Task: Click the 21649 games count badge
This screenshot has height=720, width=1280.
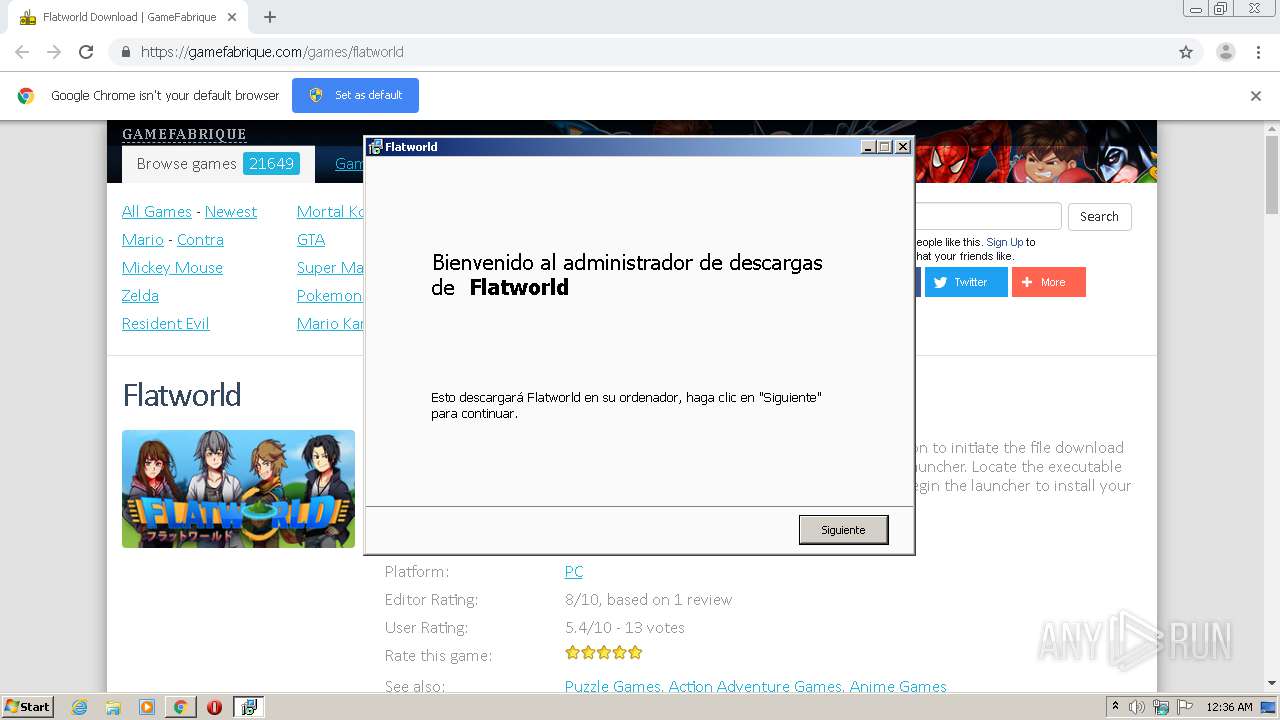Action: [x=272, y=164]
